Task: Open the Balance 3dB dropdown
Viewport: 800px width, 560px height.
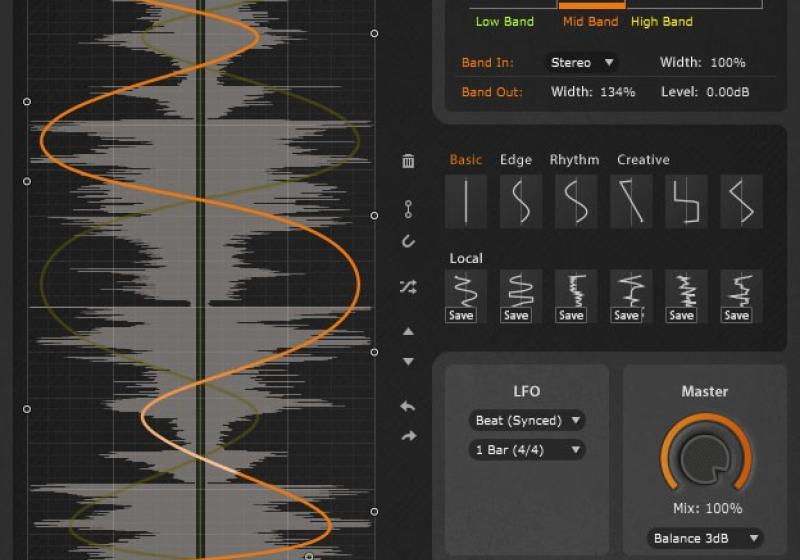Action: [704, 538]
